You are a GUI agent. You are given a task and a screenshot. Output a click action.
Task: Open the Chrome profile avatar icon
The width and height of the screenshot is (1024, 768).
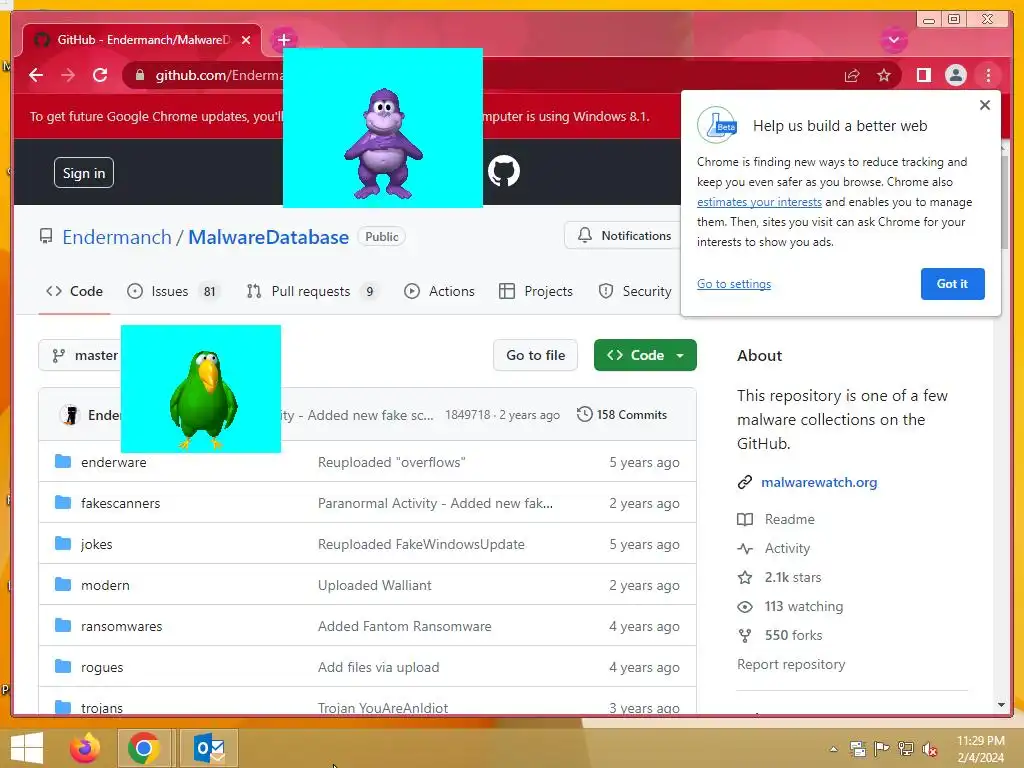[955, 76]
